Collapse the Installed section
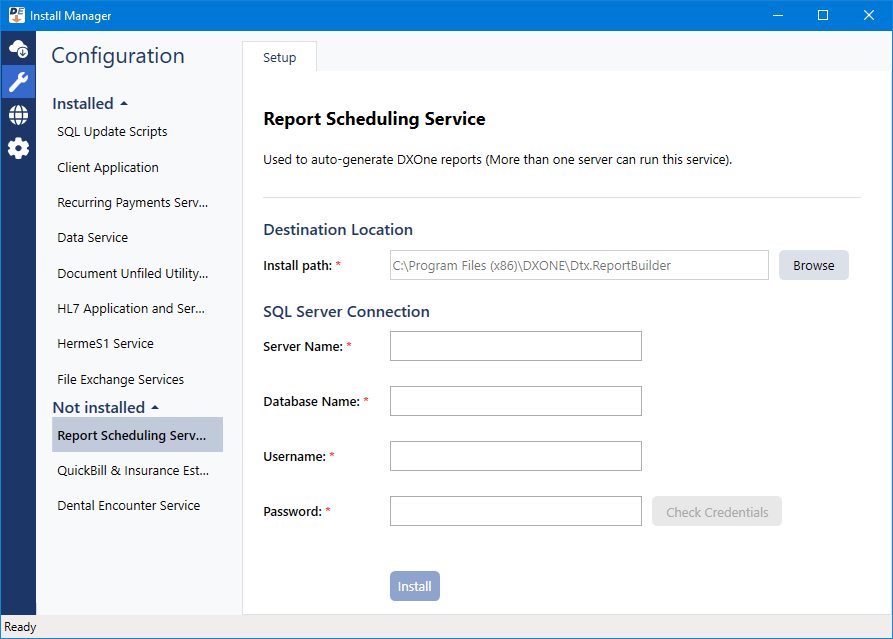The width and height of the screenshot is (893, 639). 123,103
